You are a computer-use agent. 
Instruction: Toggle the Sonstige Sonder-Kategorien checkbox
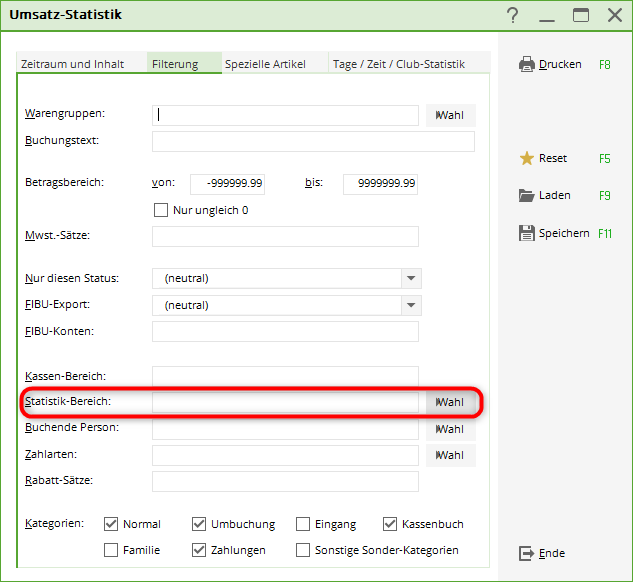point(302,550)
